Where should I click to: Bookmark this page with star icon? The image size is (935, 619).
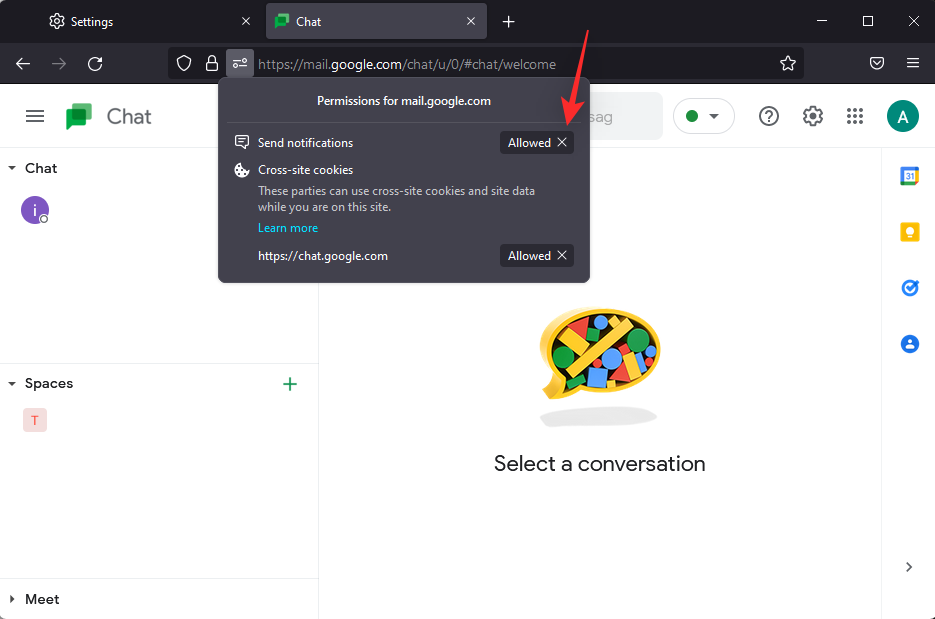[x=788, y=63]
